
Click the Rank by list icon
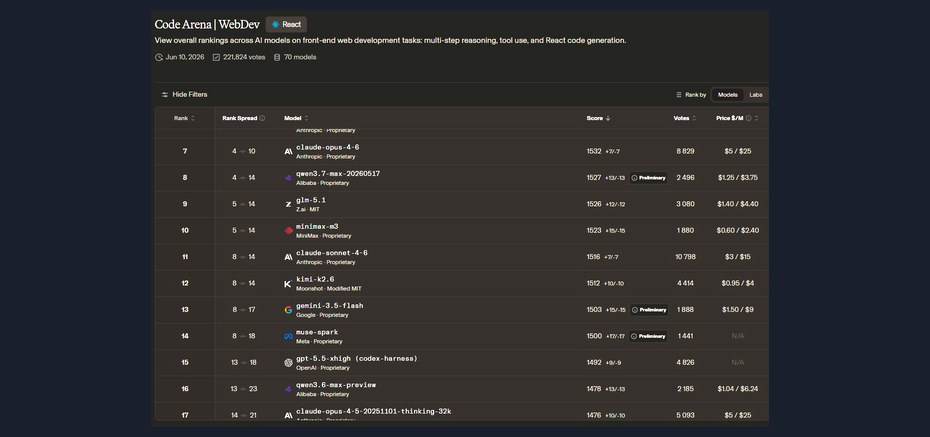(x=679, y=95)
